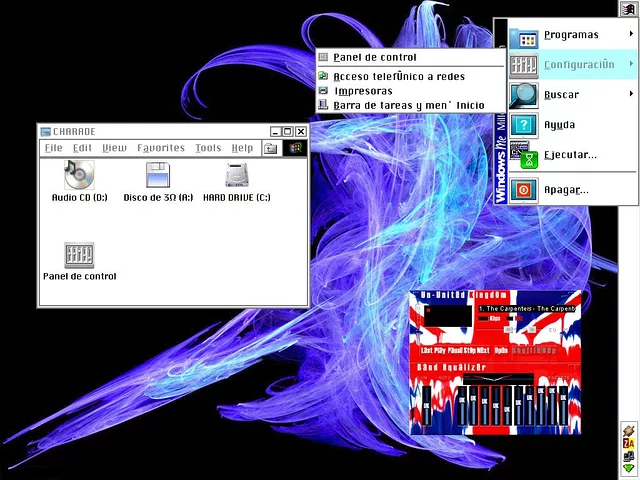Open the Audio CD (D:) drive icon

tap(79, 175)
